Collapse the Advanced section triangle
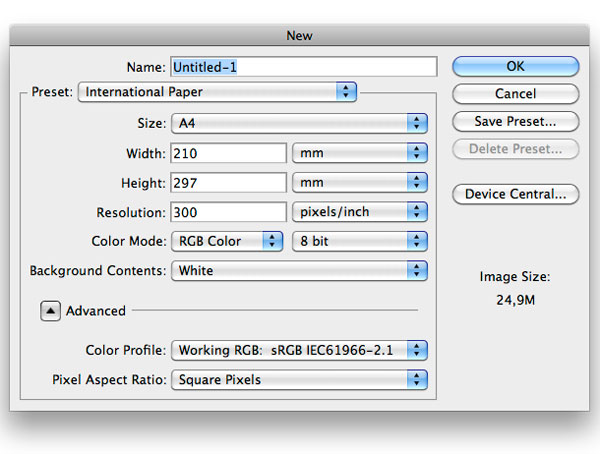 tap(50, 311)
